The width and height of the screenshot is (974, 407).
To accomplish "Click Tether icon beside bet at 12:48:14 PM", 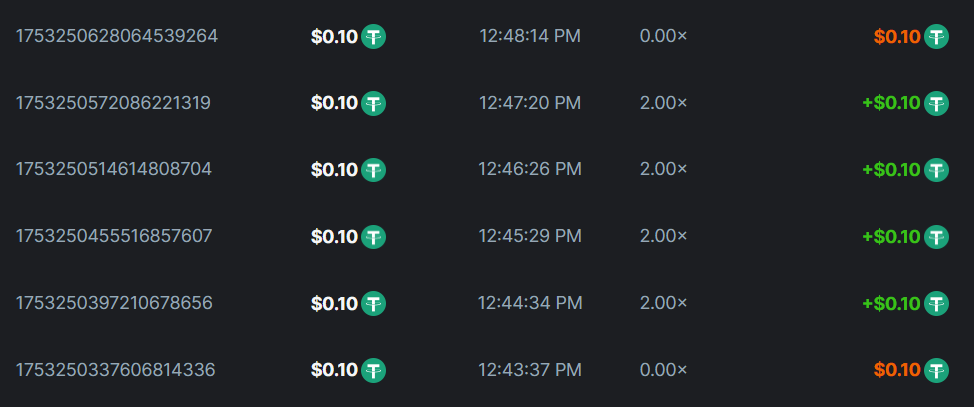I will (x=374, y=37).
